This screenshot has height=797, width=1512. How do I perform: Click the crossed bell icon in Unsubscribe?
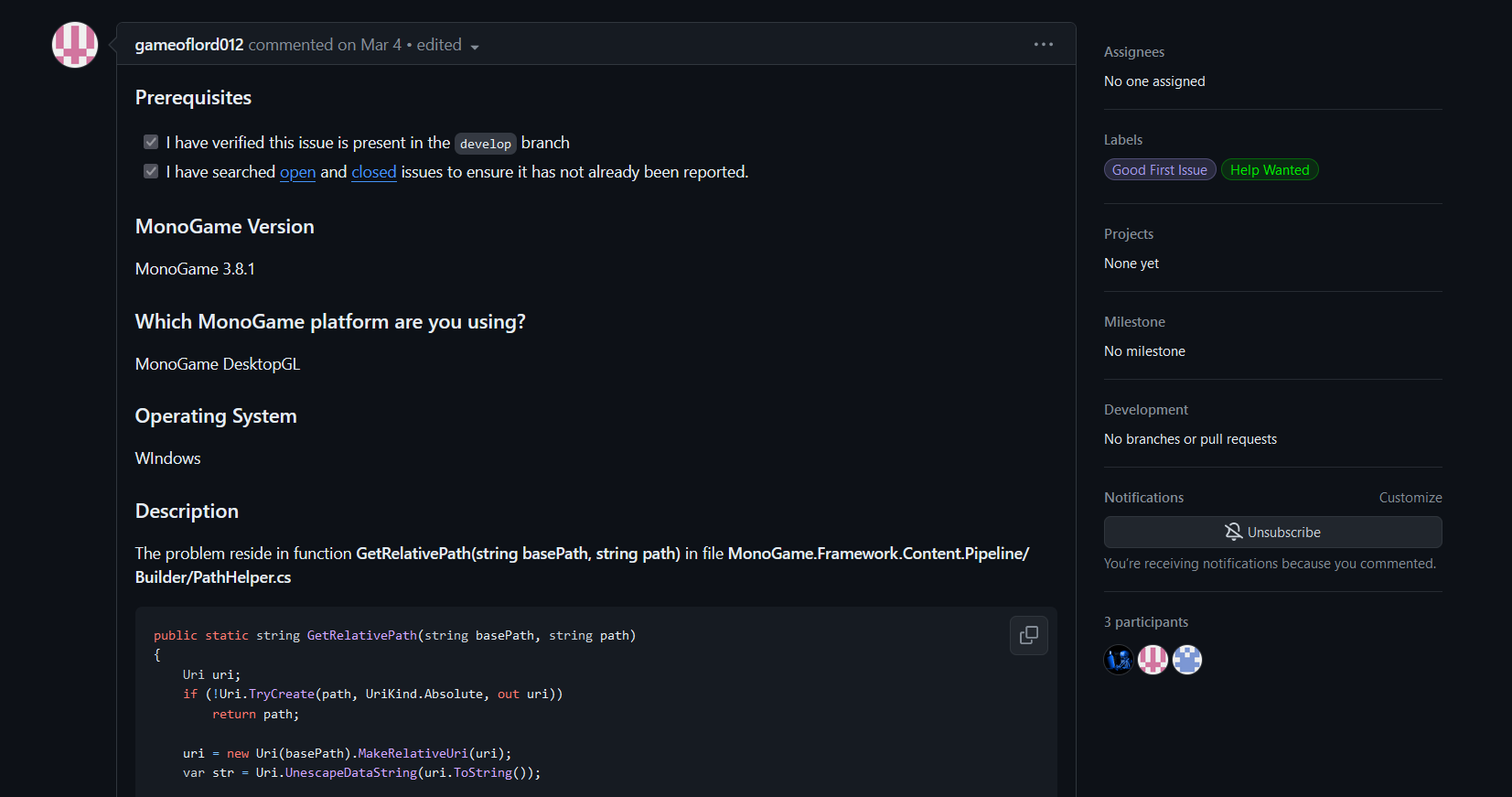click(1233, 532)
